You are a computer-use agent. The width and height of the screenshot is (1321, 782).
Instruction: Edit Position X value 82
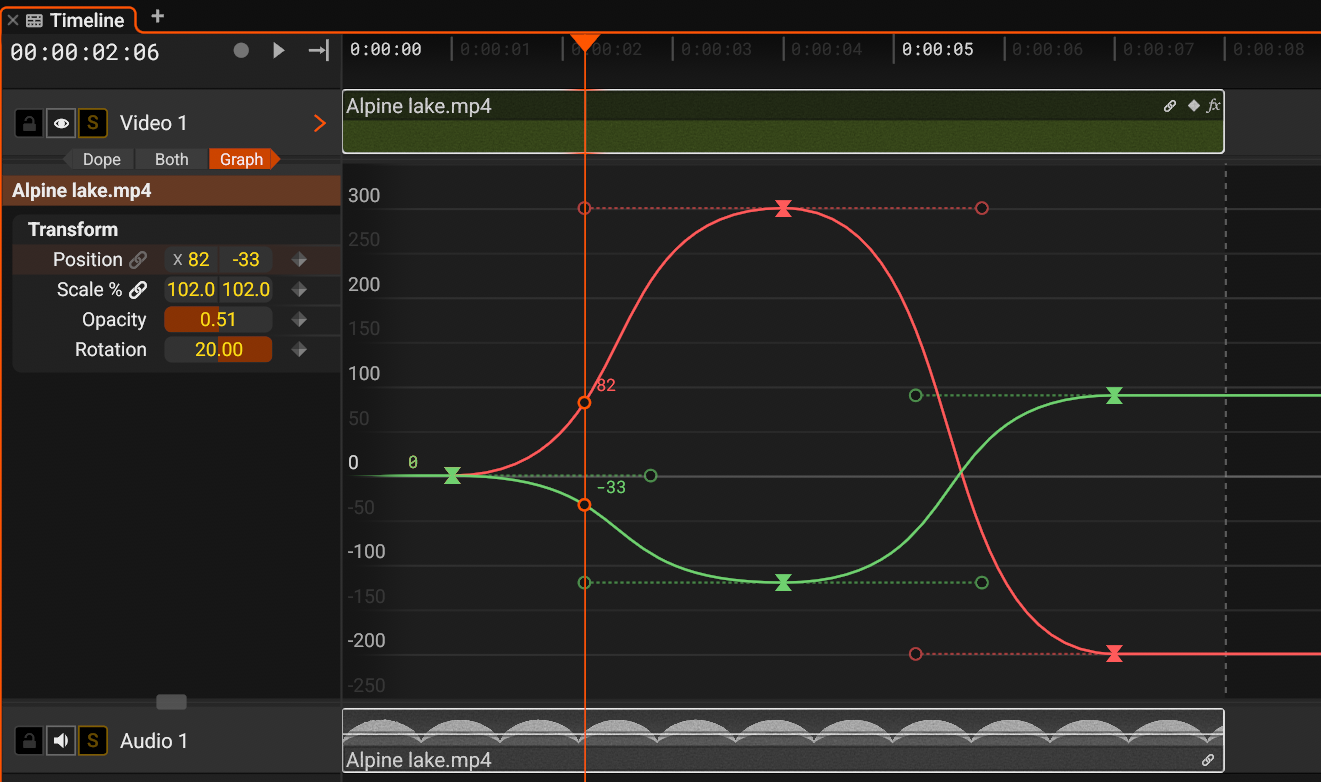pyautogui.click(x=192, y=260)
